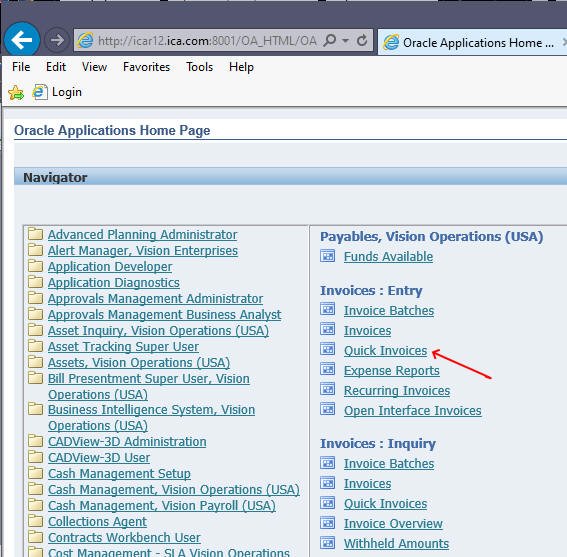Screen dimensions: 567x557
Task: Open the address bar dropdown arrow
Action: click(x=346, y=41)
